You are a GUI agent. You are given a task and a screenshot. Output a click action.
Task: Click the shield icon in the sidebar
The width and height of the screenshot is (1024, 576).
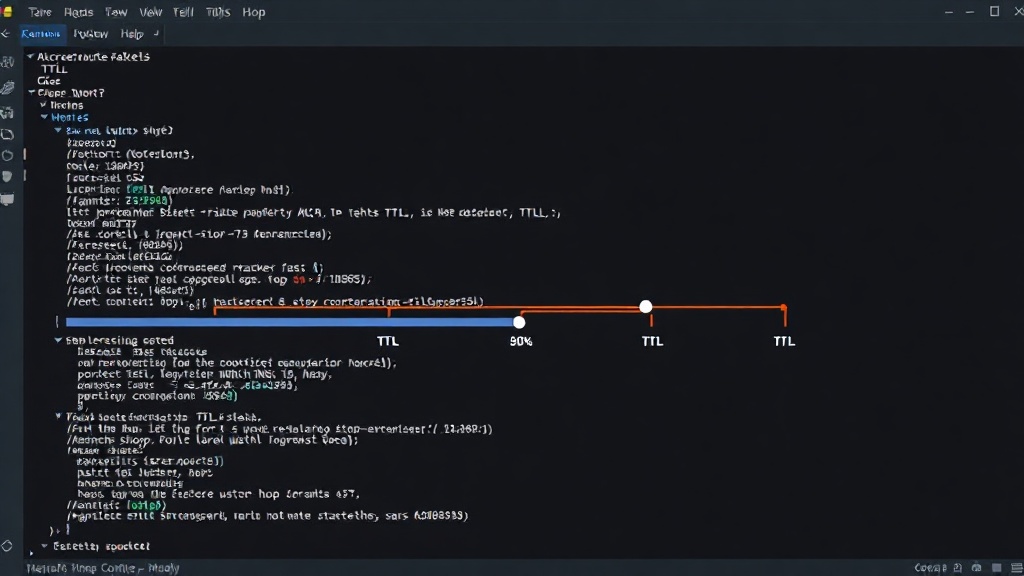7,177
